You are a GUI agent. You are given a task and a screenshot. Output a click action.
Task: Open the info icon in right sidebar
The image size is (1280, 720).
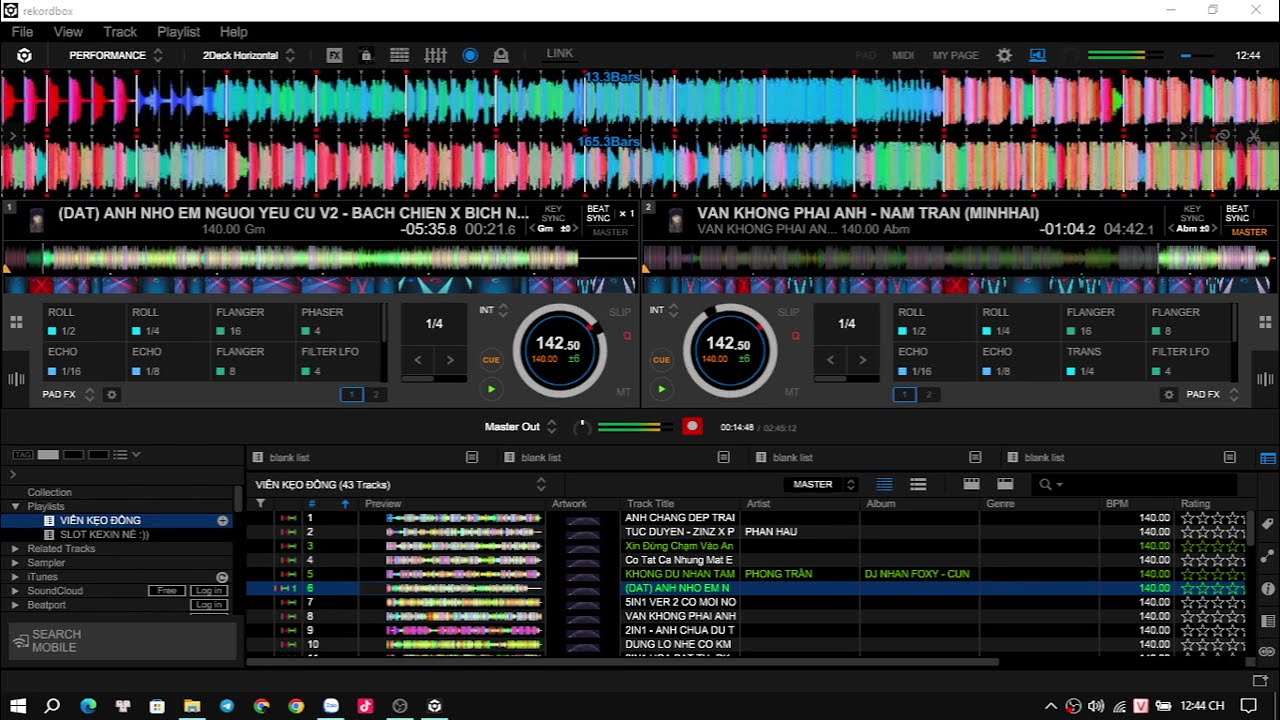click(1268, 588)
